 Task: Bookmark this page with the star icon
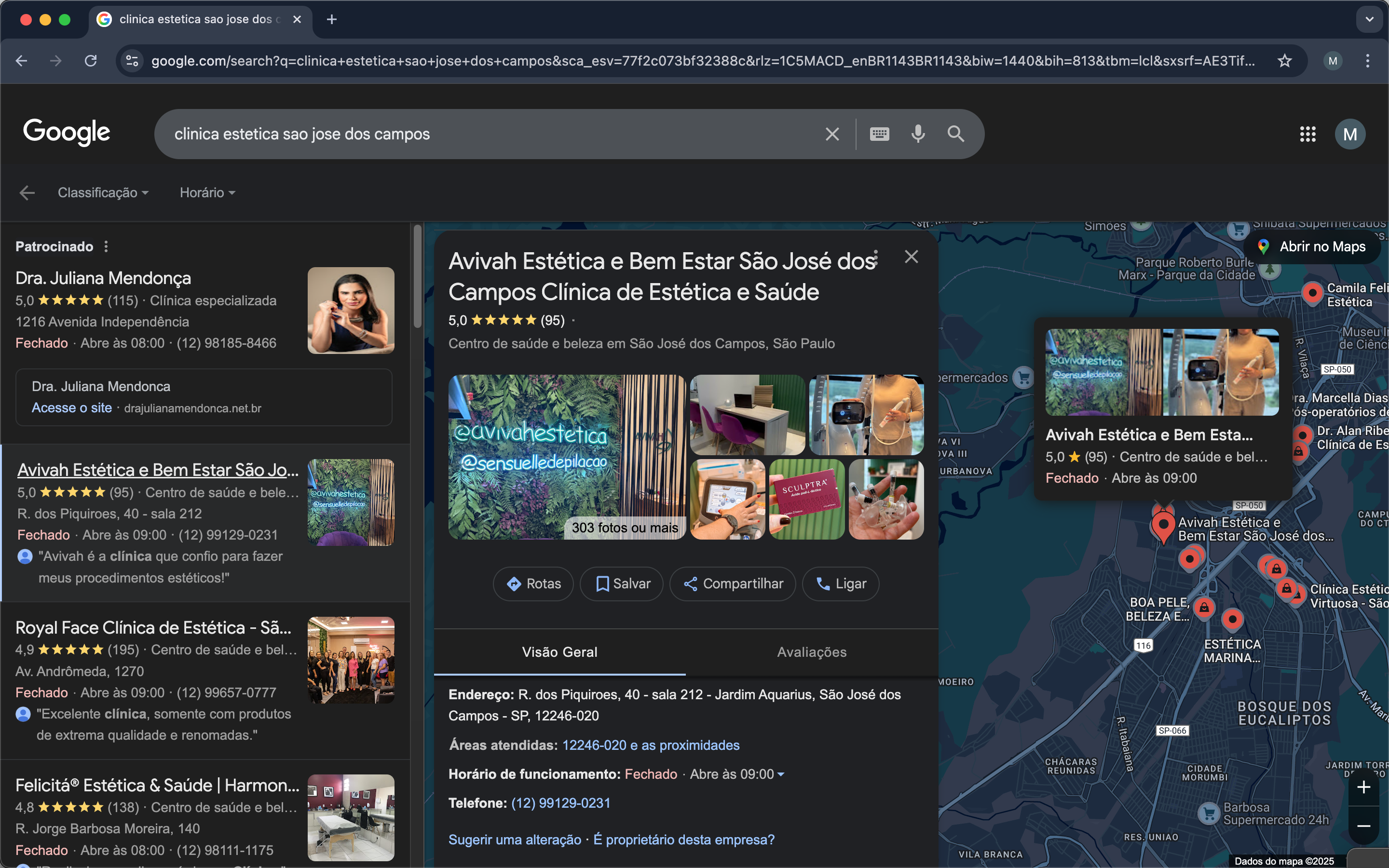1284,61
